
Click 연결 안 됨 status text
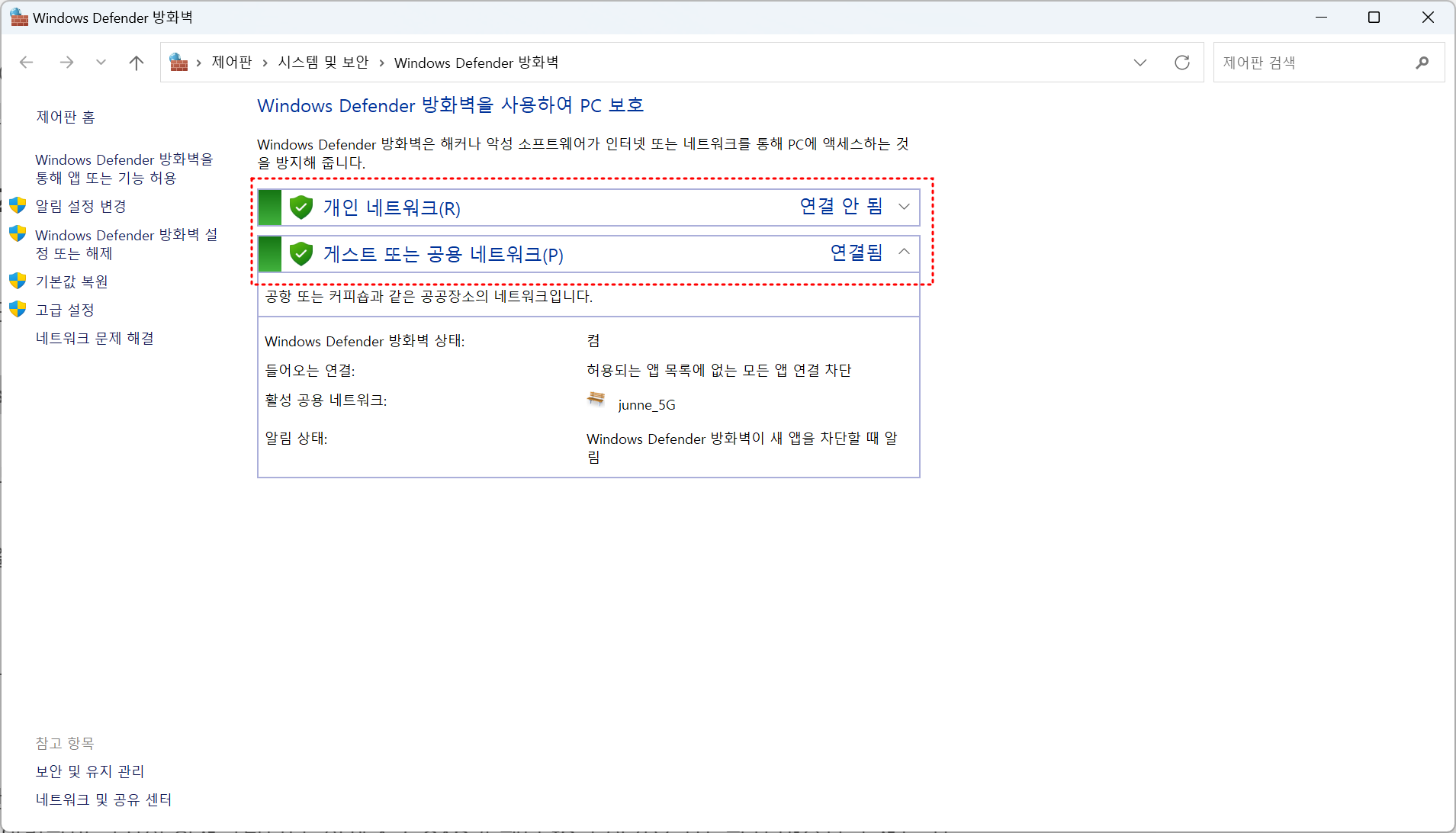pyautogui.click(x=841, y=206)
